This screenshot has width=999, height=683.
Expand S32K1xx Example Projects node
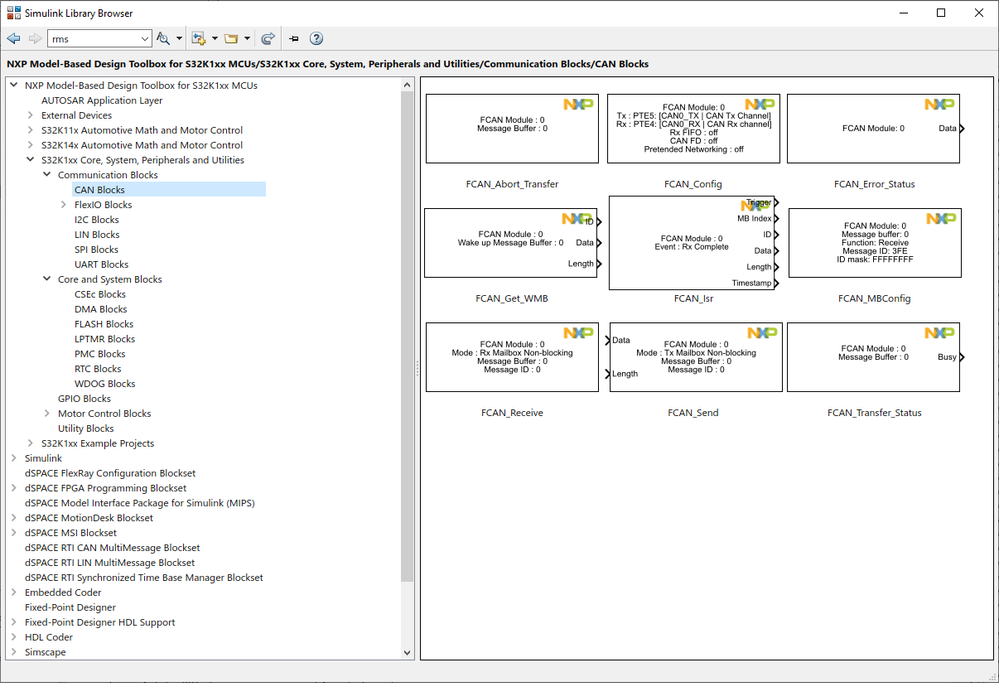point(31,443)
